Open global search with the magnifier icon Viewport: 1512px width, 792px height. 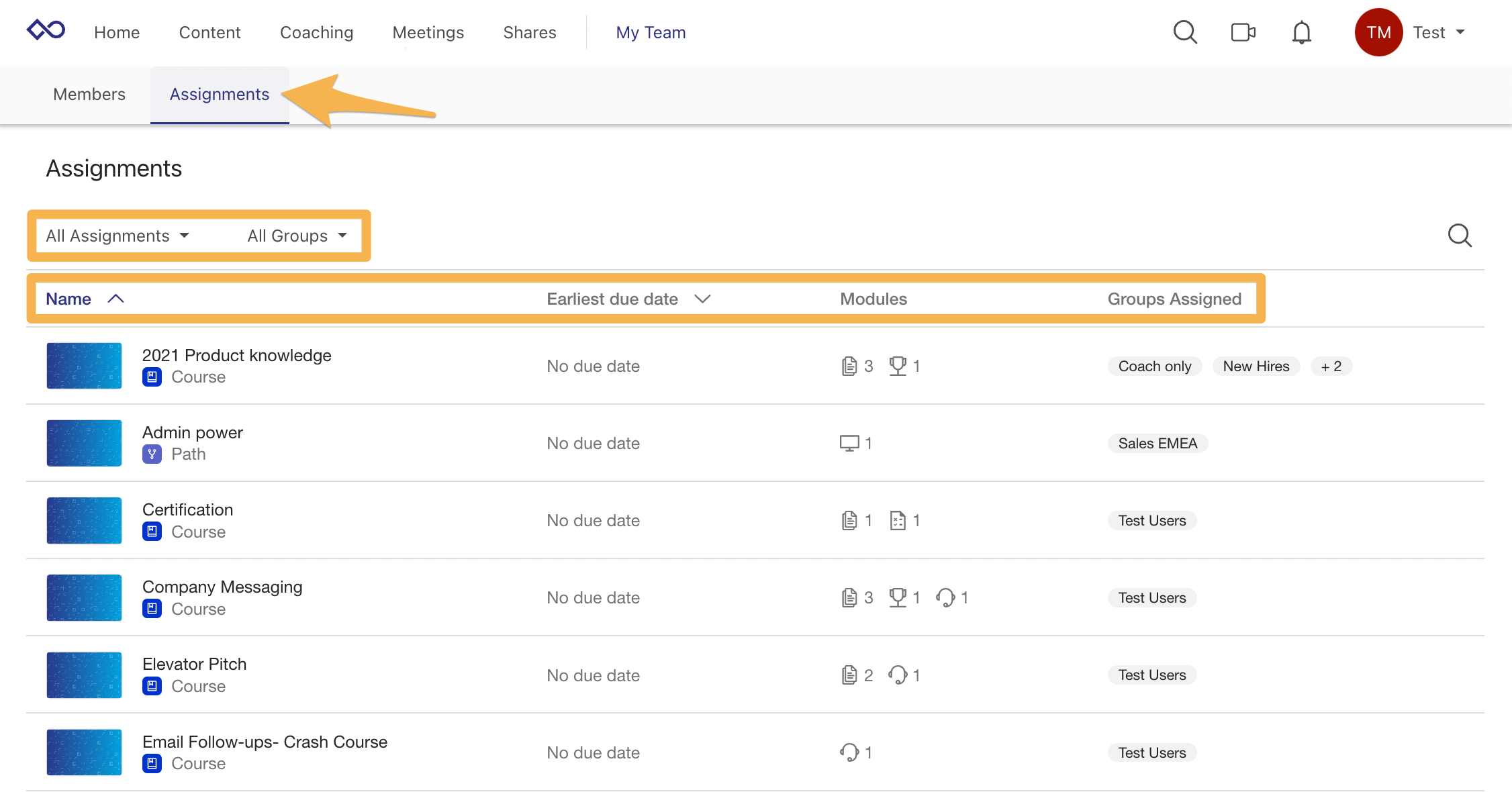1185,32
